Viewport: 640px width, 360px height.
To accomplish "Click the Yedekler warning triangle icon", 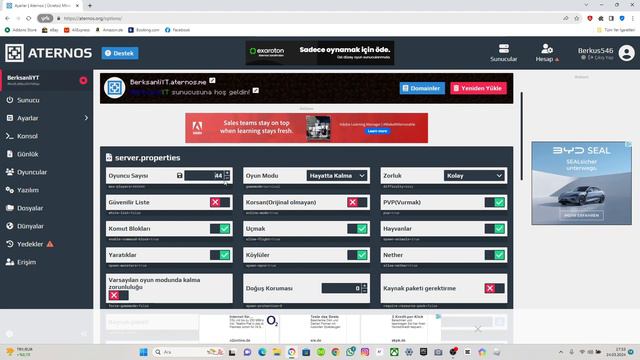I will 50,244.
